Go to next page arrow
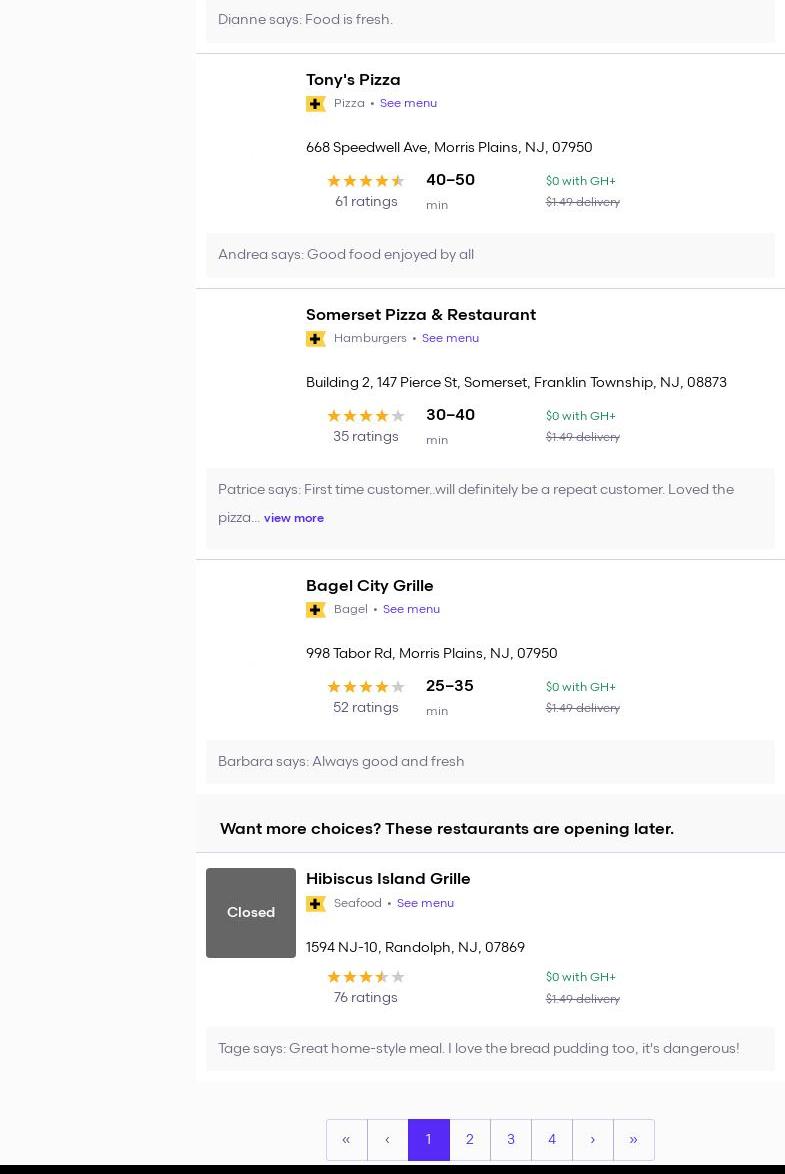 [593, 1139]
